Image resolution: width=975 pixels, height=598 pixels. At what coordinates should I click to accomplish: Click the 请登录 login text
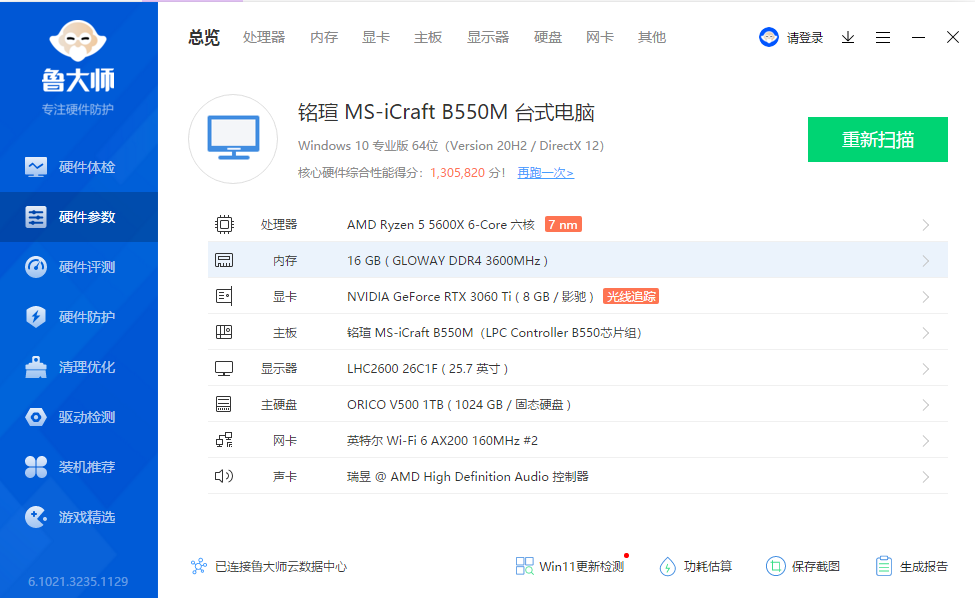805,38
